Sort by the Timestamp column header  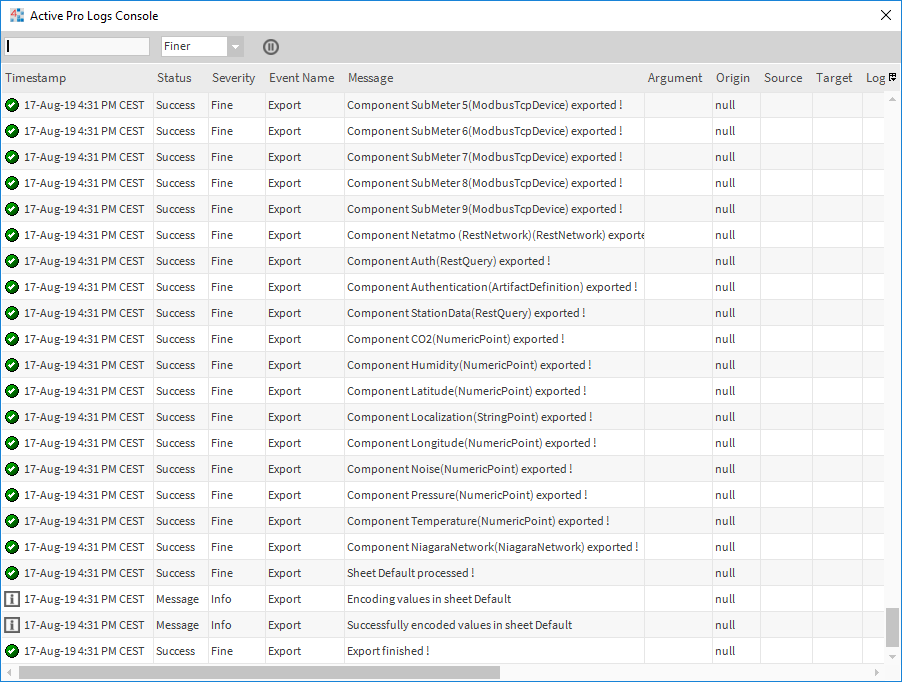click(36, 78)
